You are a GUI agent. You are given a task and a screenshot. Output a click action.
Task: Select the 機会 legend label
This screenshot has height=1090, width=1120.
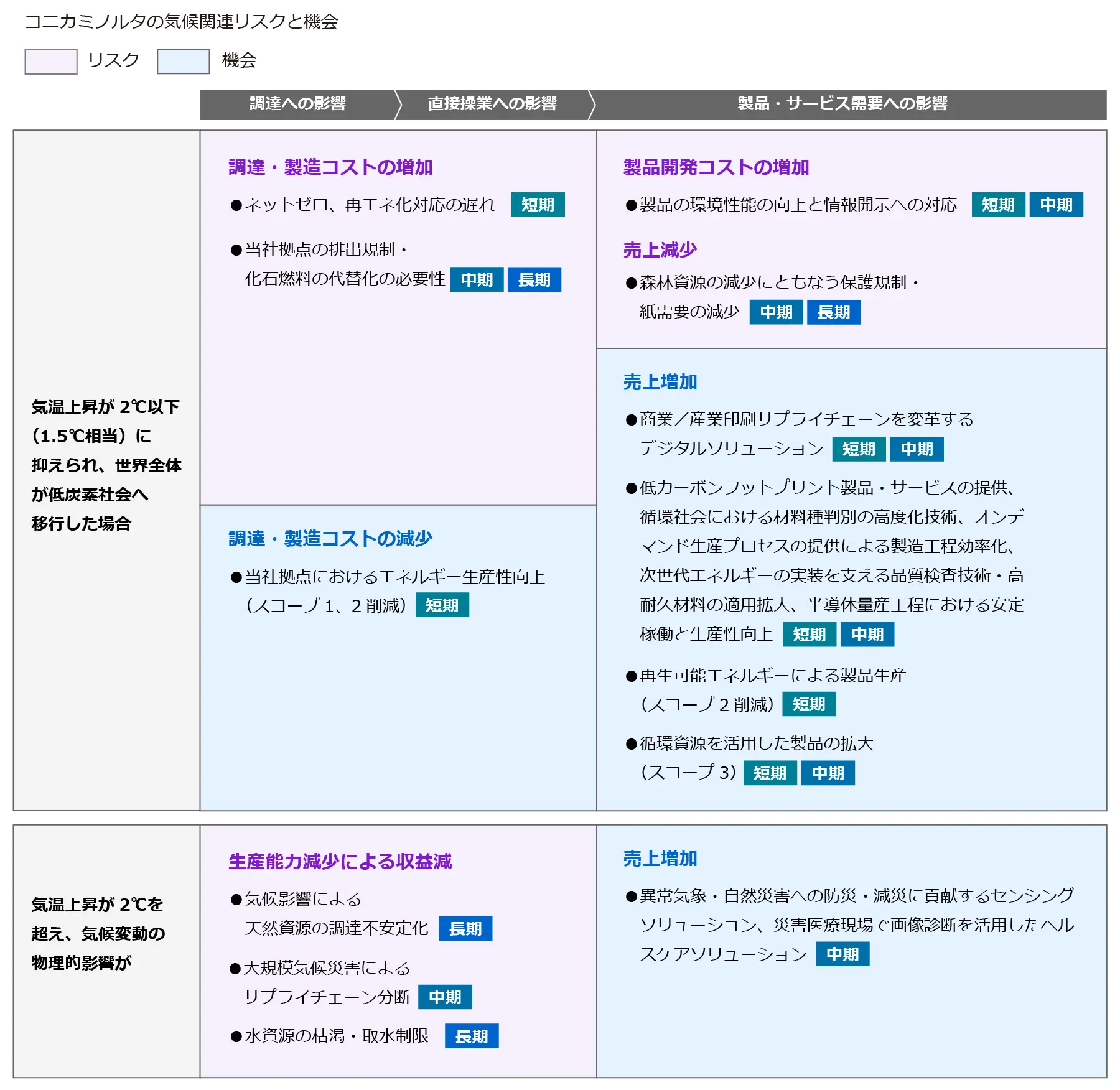pos(239,60)
